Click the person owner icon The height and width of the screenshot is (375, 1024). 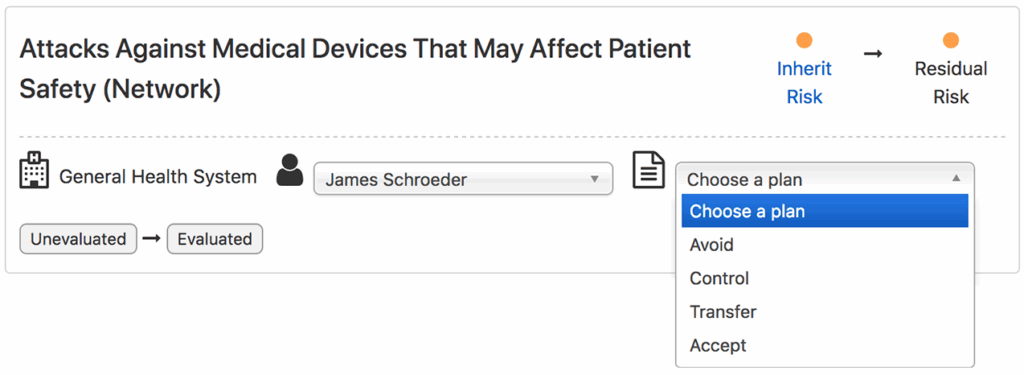(x=289, y=170)
